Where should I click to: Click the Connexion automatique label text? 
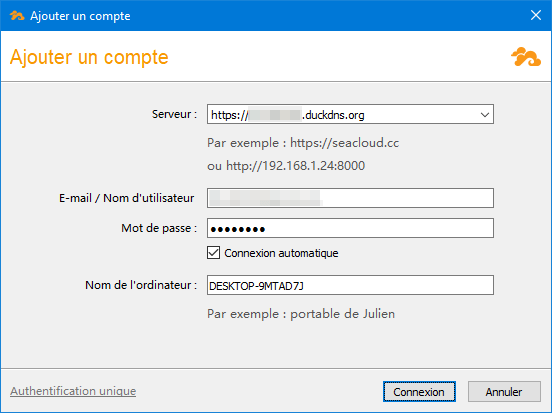pos(281,253)
